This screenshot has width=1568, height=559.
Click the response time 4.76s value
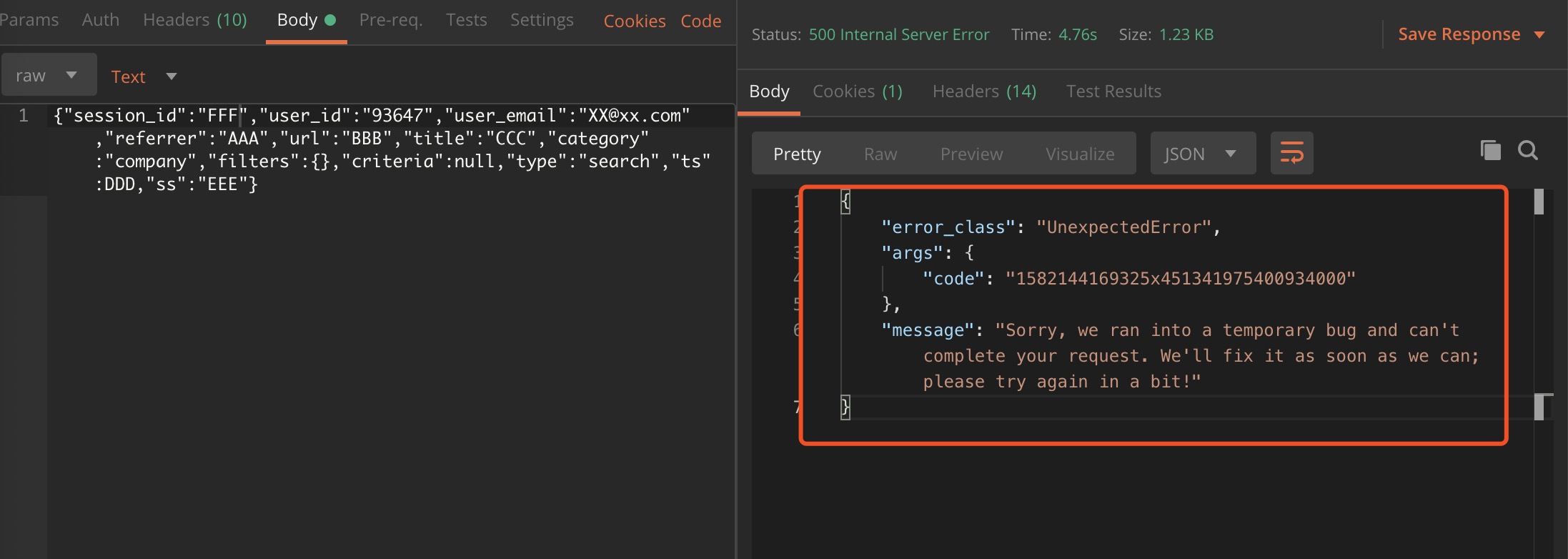point(1077,34)
